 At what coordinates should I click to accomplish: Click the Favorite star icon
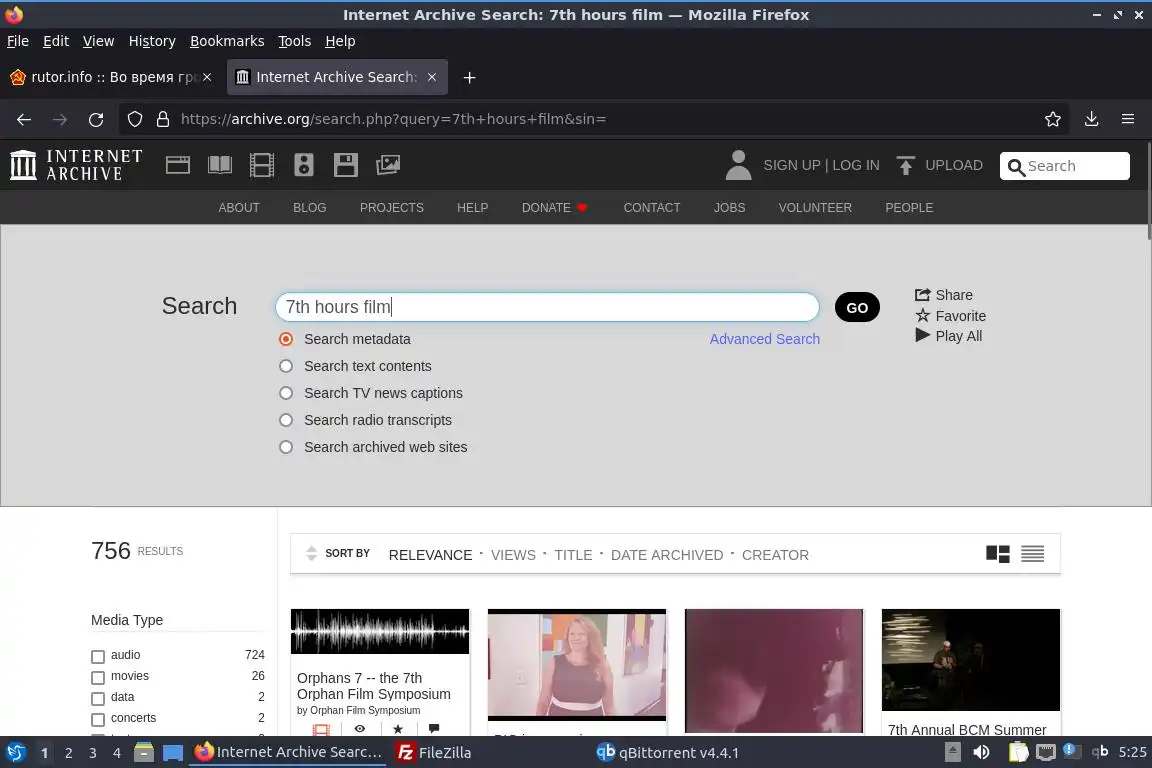click(923, 315)
